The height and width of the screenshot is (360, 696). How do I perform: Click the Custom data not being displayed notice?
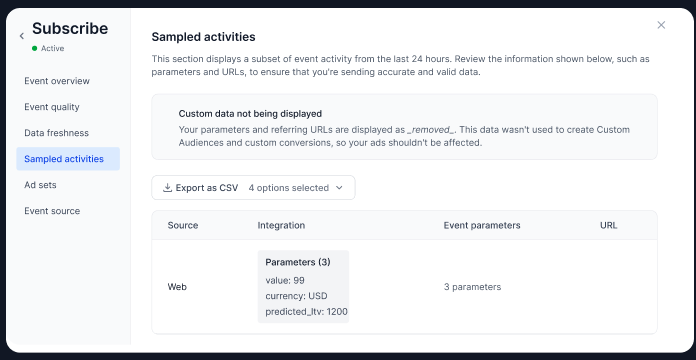click(x=404, y=127)
